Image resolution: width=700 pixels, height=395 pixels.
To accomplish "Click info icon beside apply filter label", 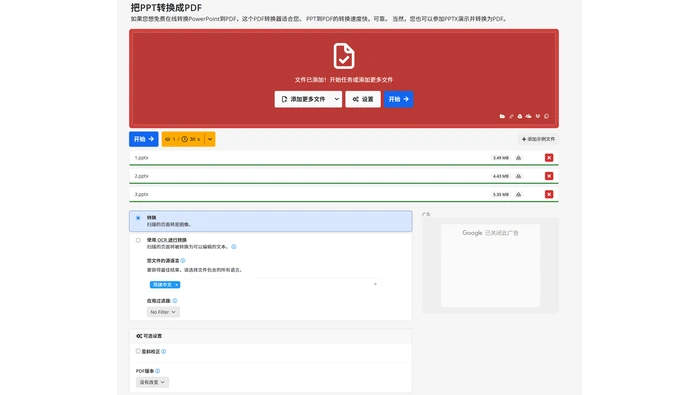I will pyautogui.click(x=175, y=300).
